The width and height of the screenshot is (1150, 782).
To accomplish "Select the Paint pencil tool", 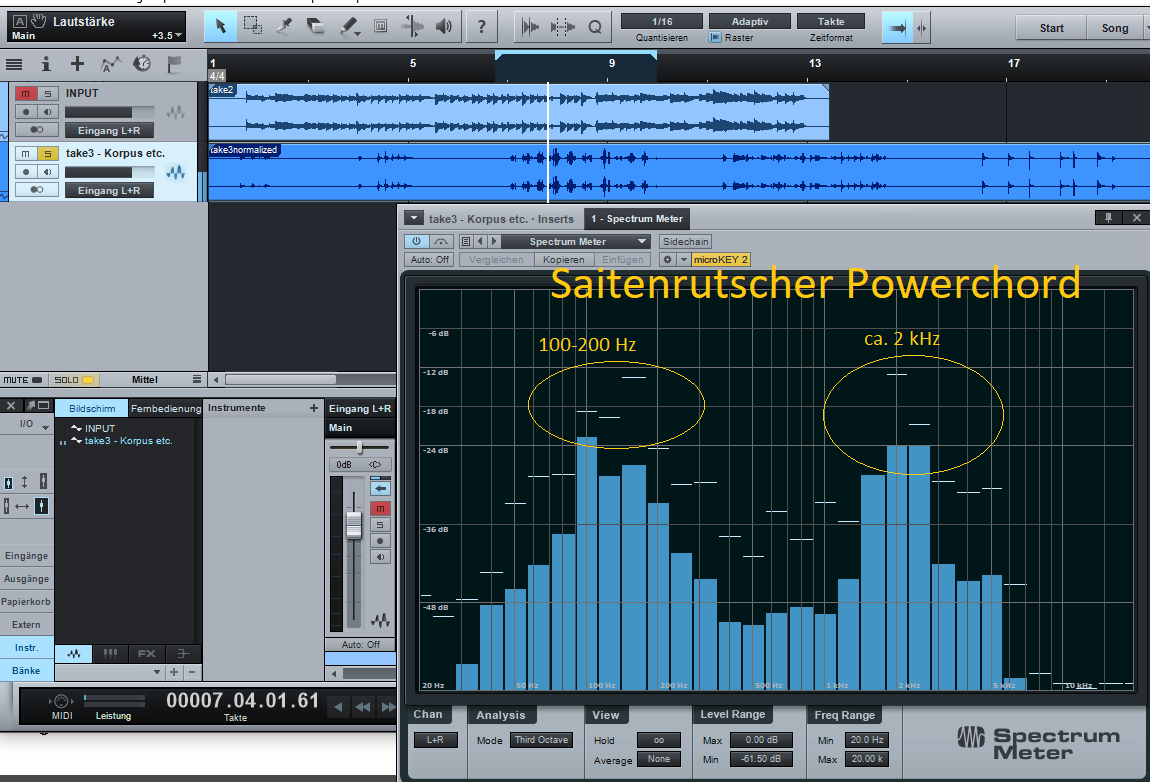I will click(x=349, y=27).
